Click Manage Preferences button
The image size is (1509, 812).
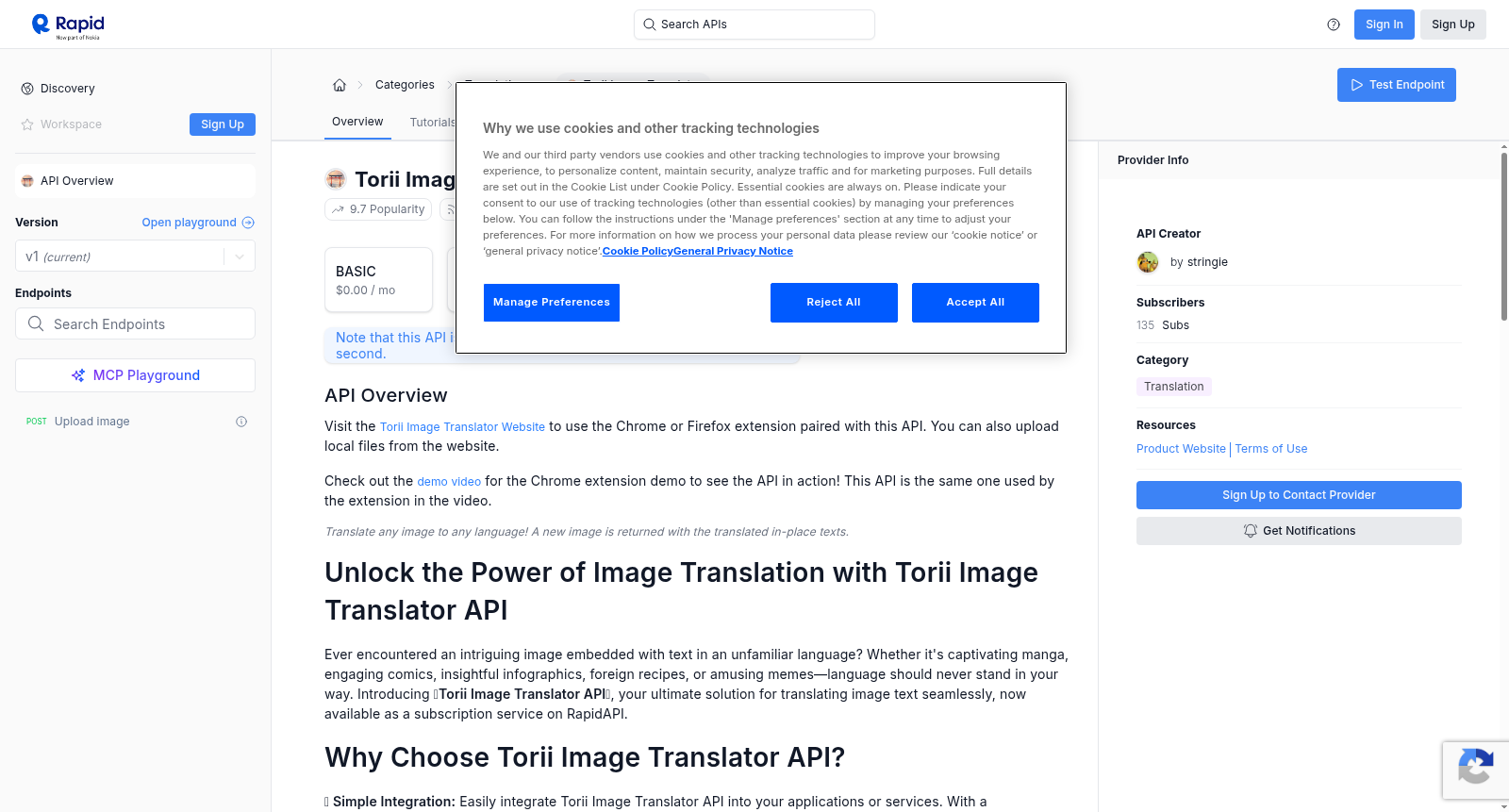552,303
